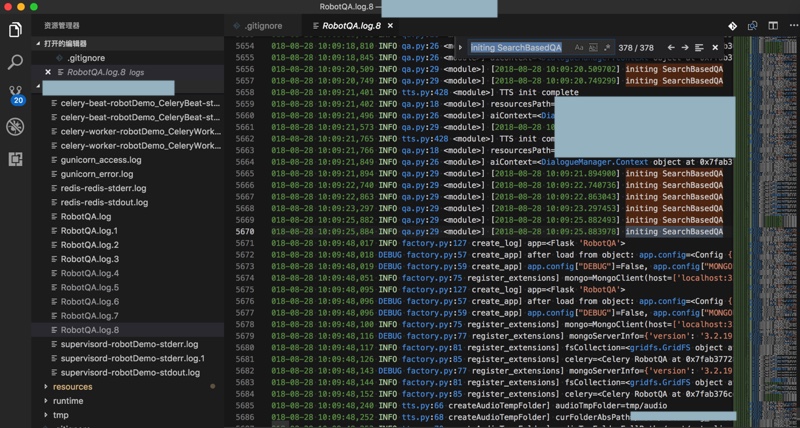Click the 'factory.py:127' text on line 5671

tap(434, 243)
